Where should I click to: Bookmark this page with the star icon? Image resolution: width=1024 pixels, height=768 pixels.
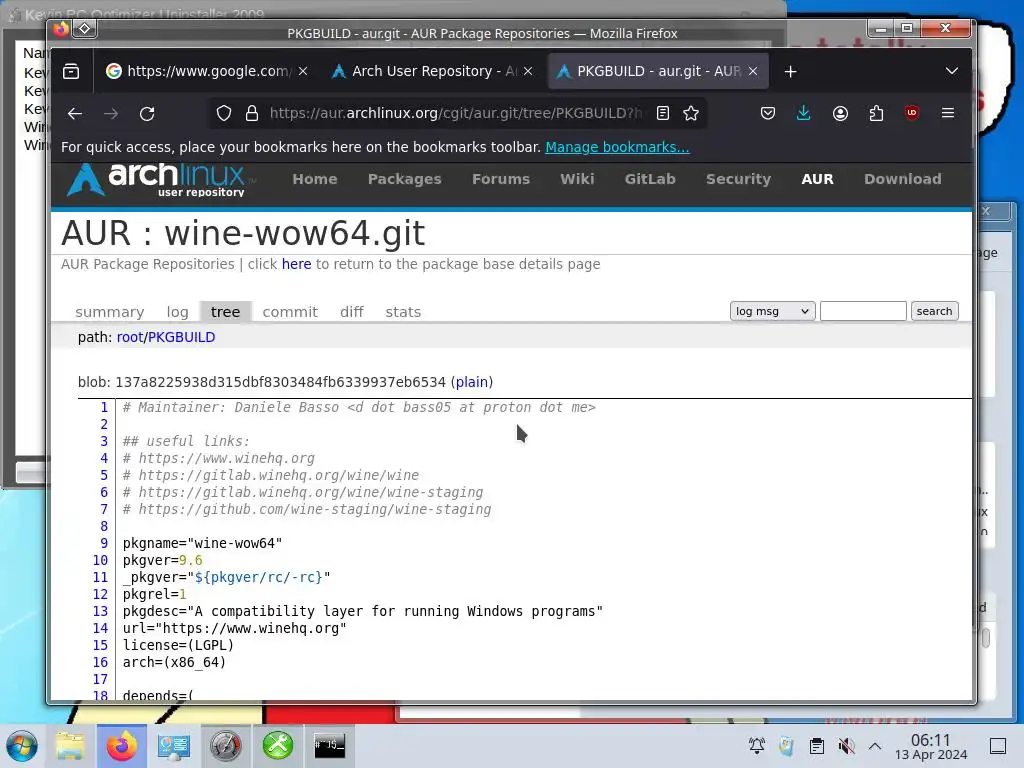click(691, 114)
